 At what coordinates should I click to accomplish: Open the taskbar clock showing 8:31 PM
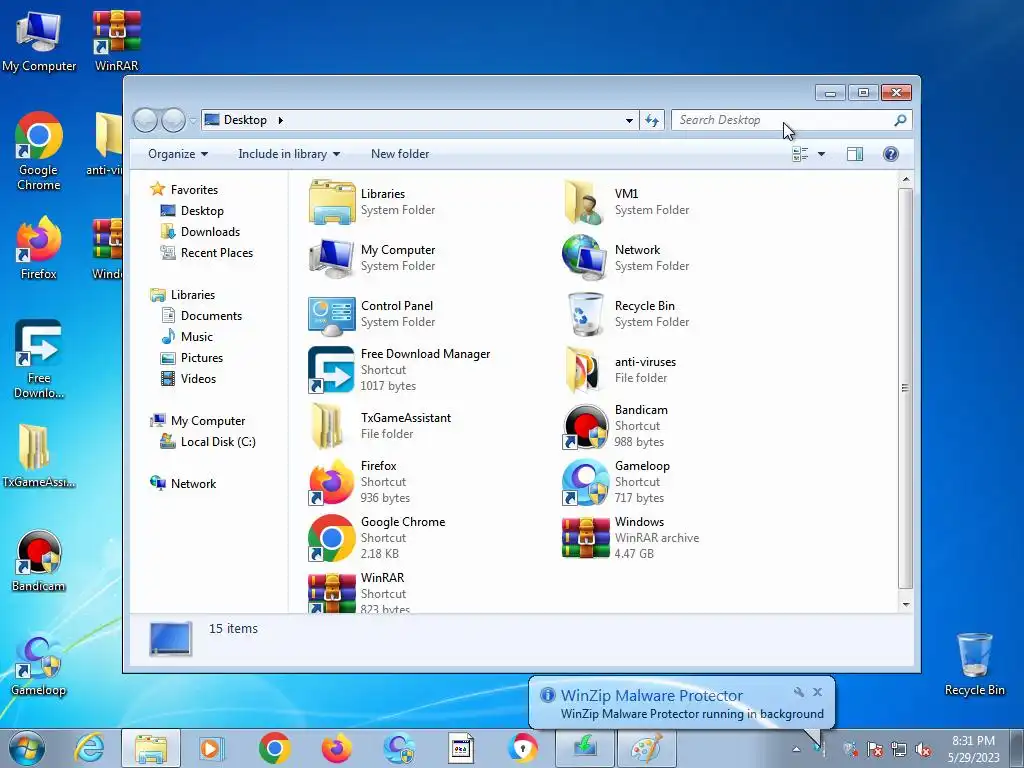[973, 749]
